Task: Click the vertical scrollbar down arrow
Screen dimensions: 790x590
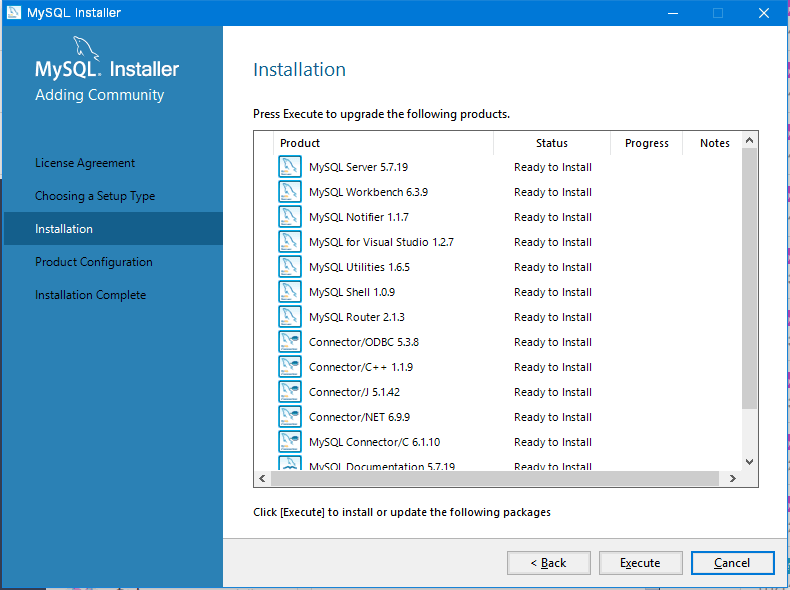Action: point(750,462)
